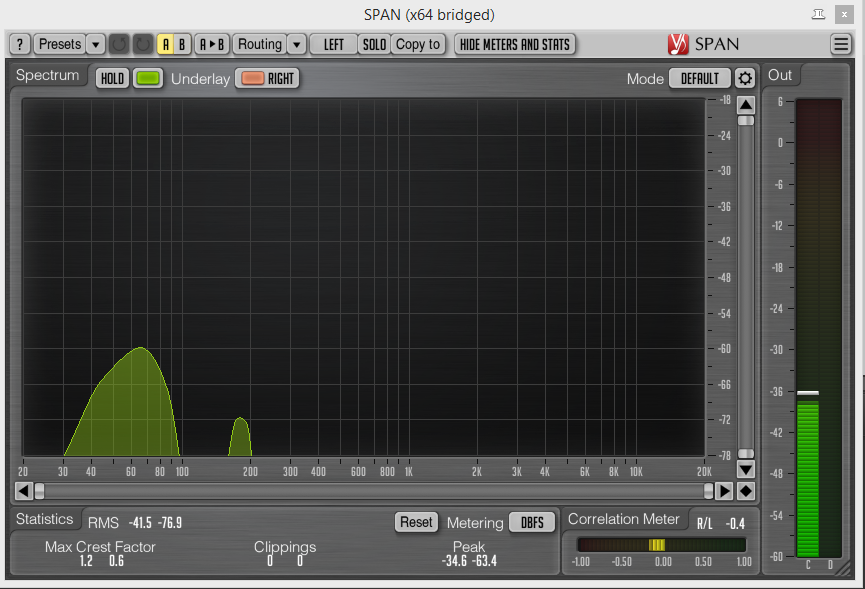Click the Peak value -34.6
This screenshot has width=865, height=589.
click(x=454, y=561)
